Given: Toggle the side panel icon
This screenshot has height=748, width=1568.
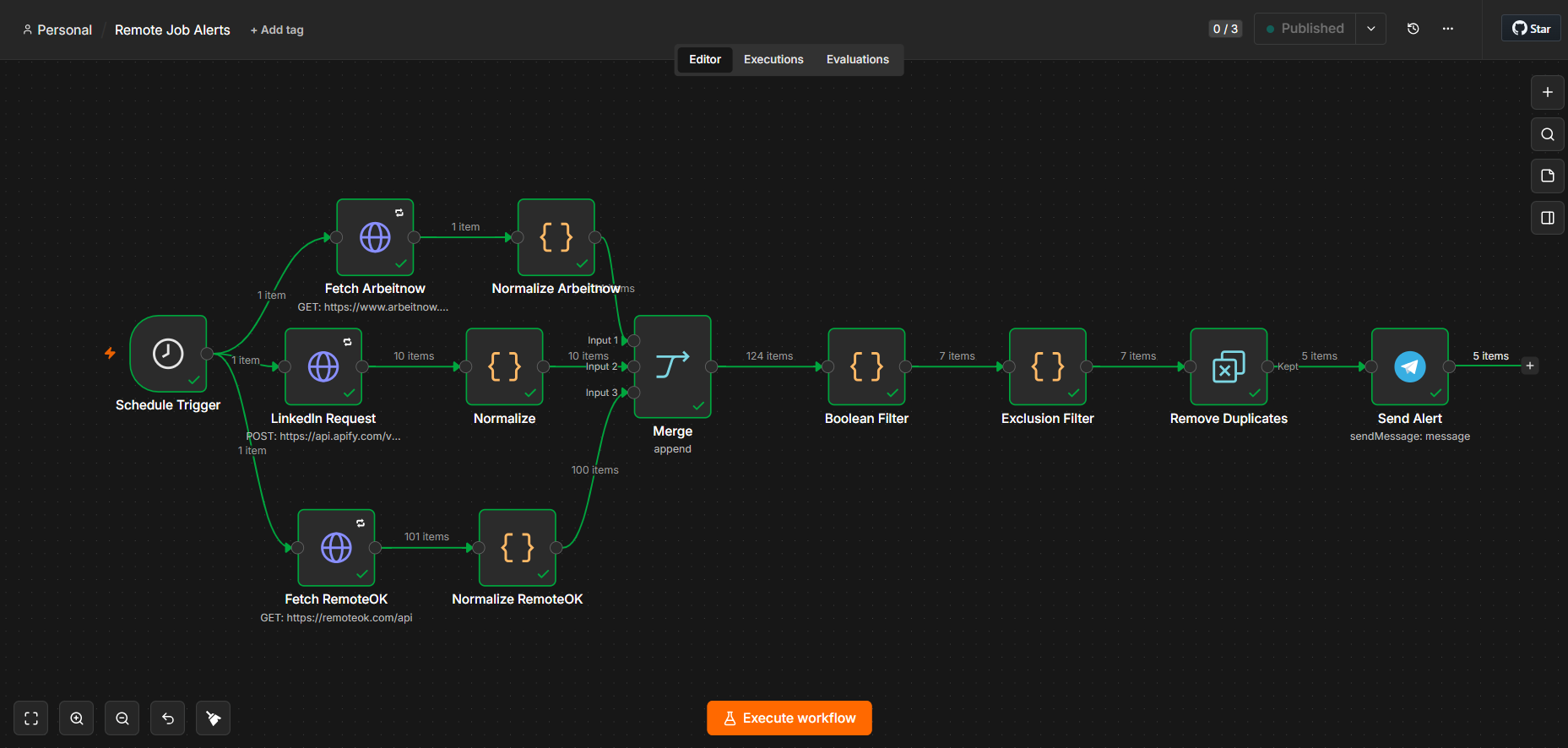Looking at the screenshot, I should point(1548,218).
